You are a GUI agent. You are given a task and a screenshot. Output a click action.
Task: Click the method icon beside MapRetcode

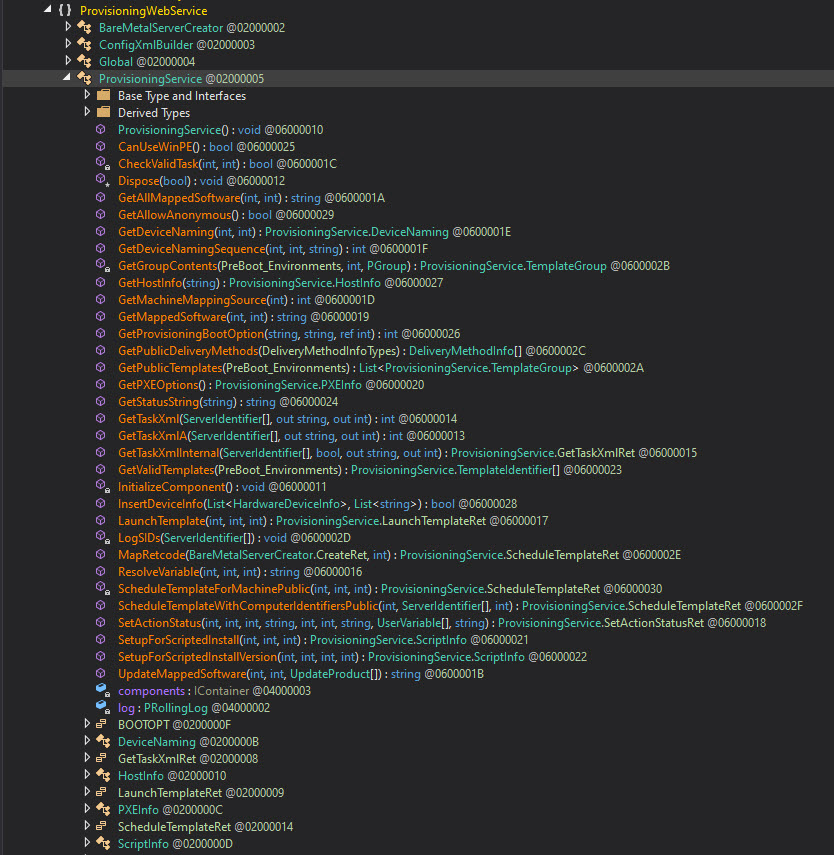[x=100, y=554]
